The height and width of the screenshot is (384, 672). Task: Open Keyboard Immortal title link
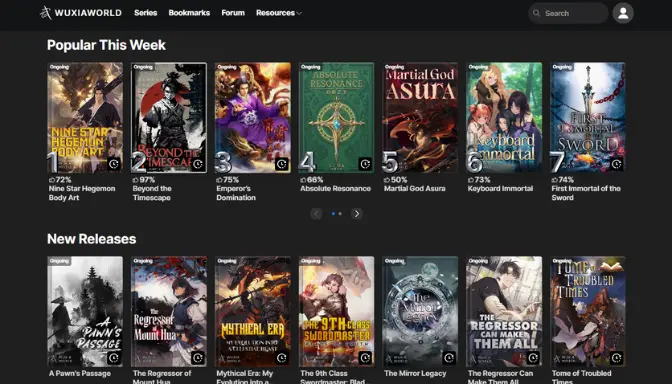(x=501, y=189)
